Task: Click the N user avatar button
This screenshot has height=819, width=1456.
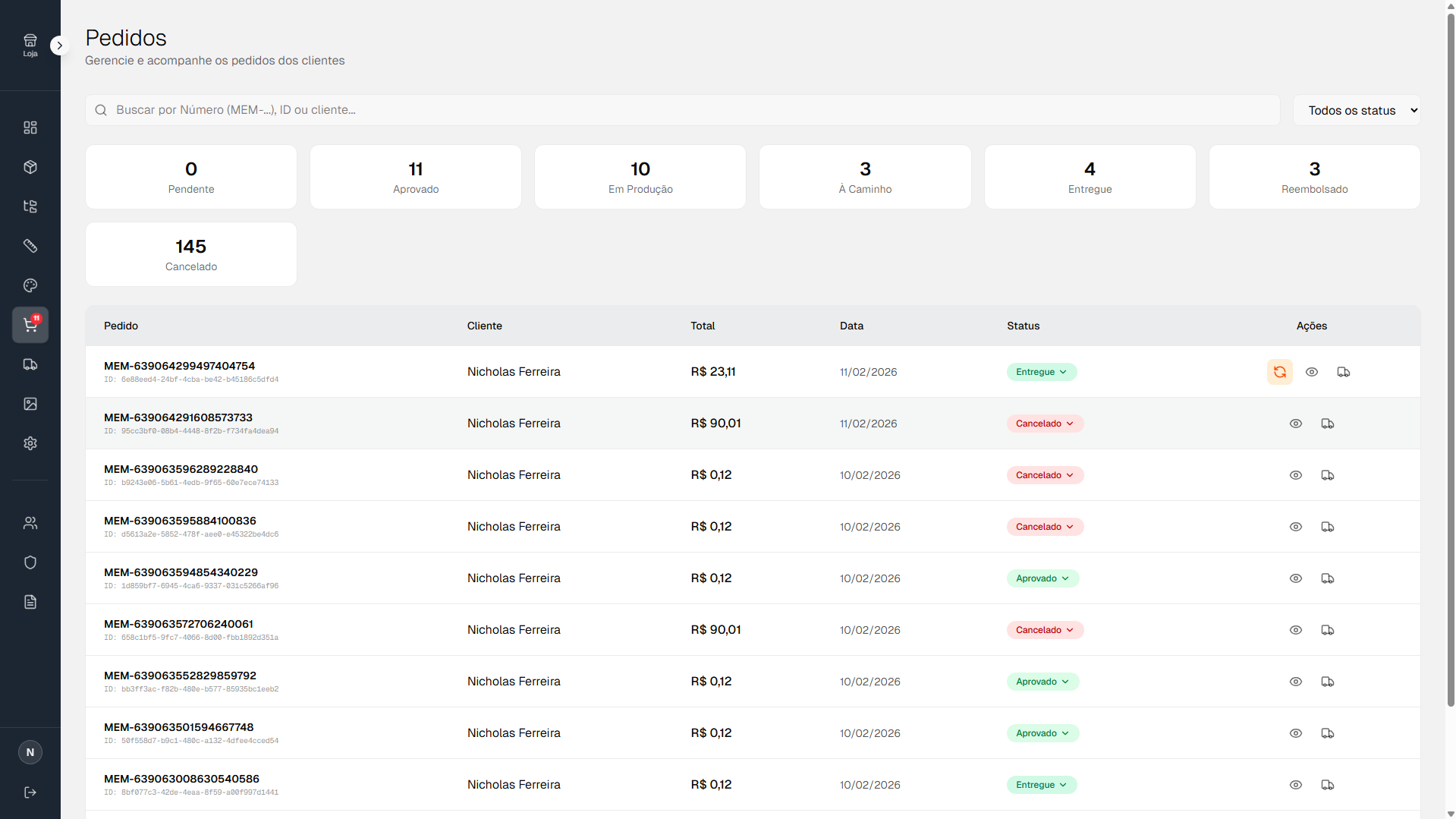Action: click(30, 752)
